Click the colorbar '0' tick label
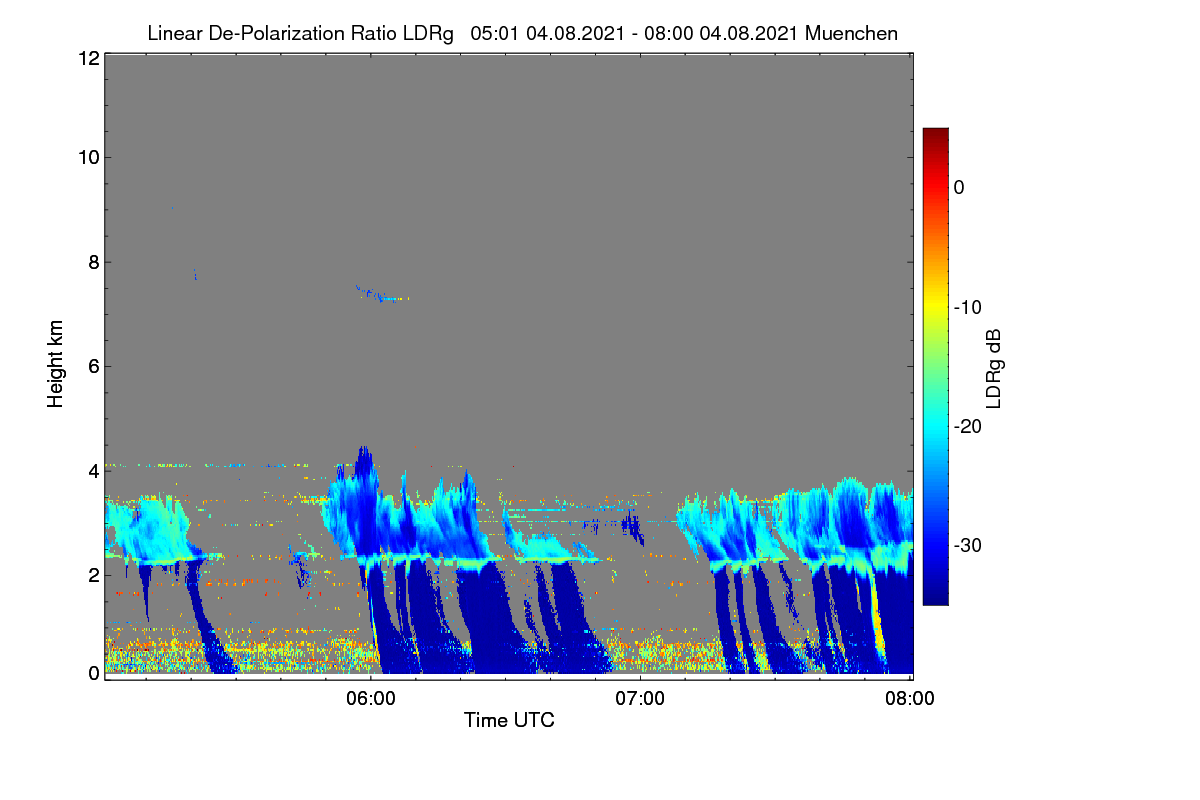The height and width of the screenshot is (800, 1200). pyautogui.click(x=959, y=187)
